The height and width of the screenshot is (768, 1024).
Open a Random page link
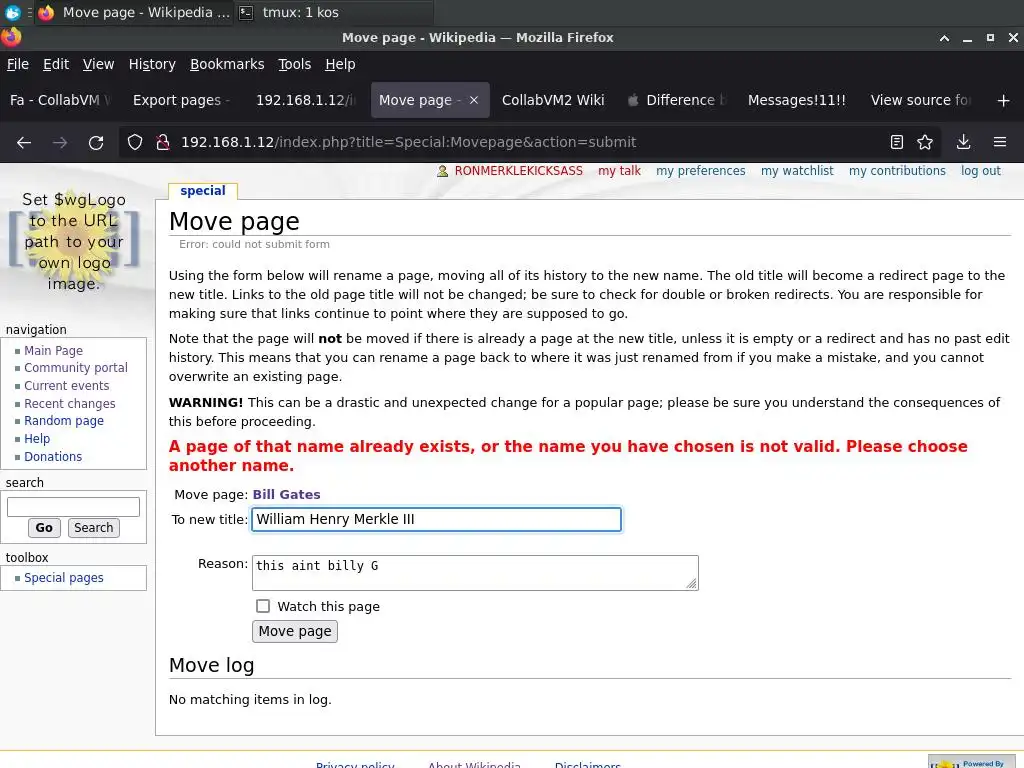[x=64, y=421]
